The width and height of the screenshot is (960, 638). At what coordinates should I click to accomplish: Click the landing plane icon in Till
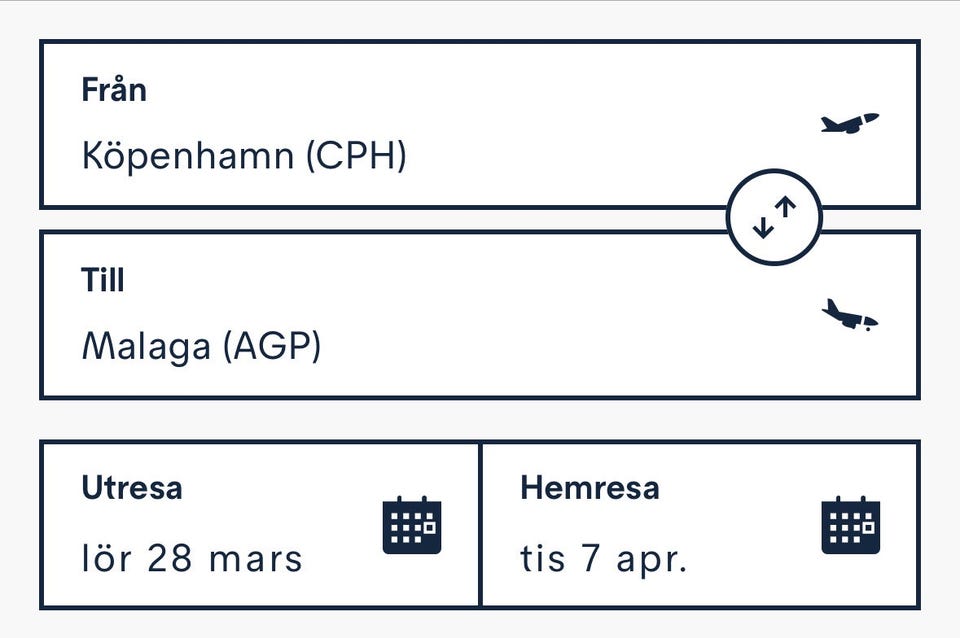click(x=850, y=315)
